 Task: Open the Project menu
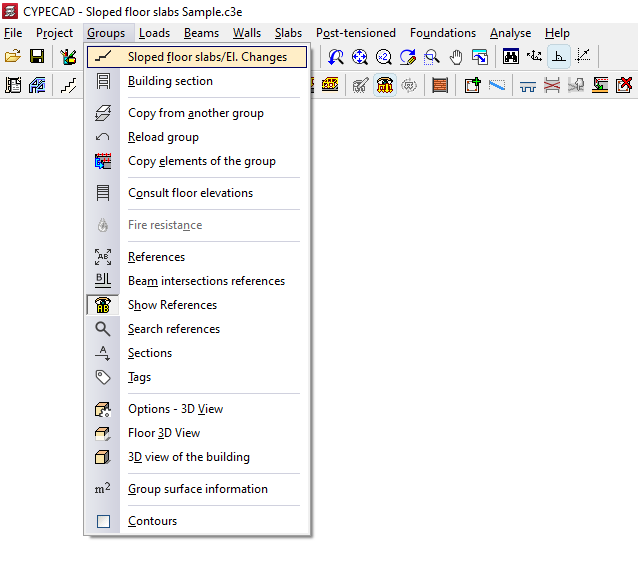[x=54, y=33]
